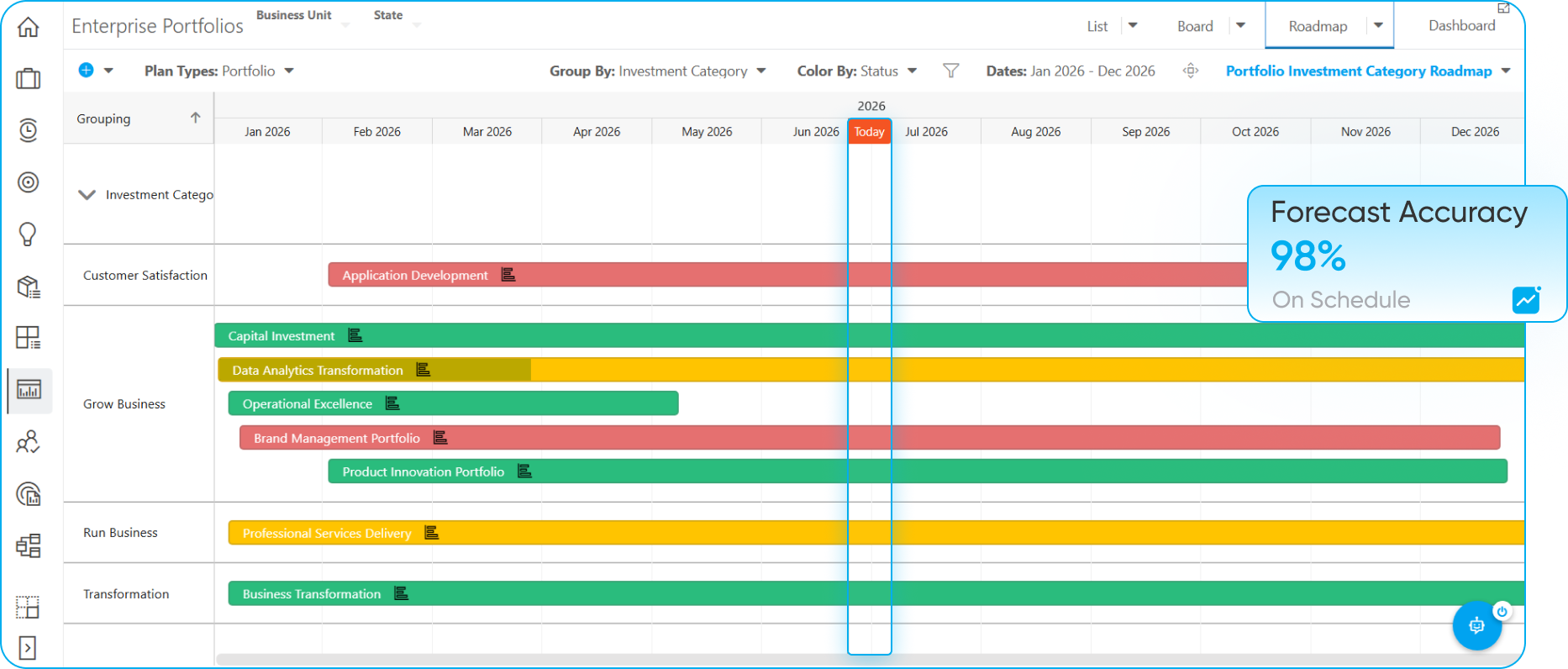Viewport: 1568px width, 669px height.
Task: Click the Brand Management Portfolio bar
Action: click(870, 438)
